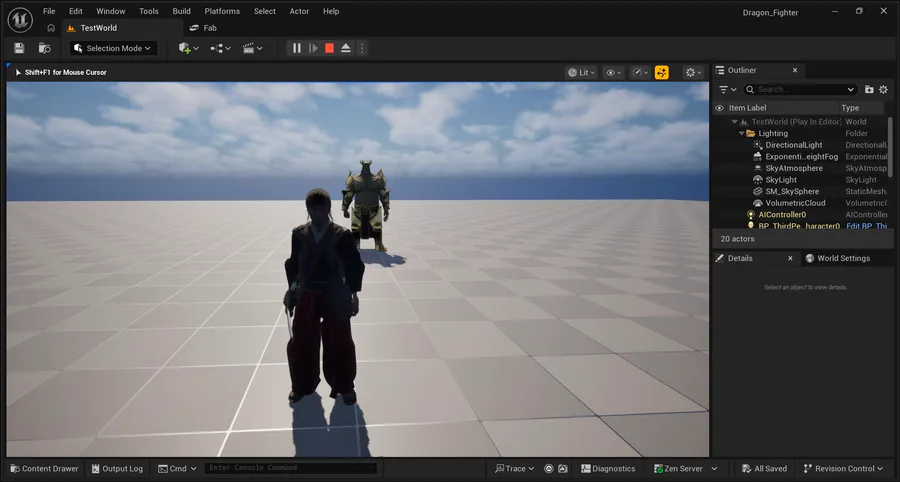
Task: Click the Unreal Engine logo icon
Action: click(20, 20)
